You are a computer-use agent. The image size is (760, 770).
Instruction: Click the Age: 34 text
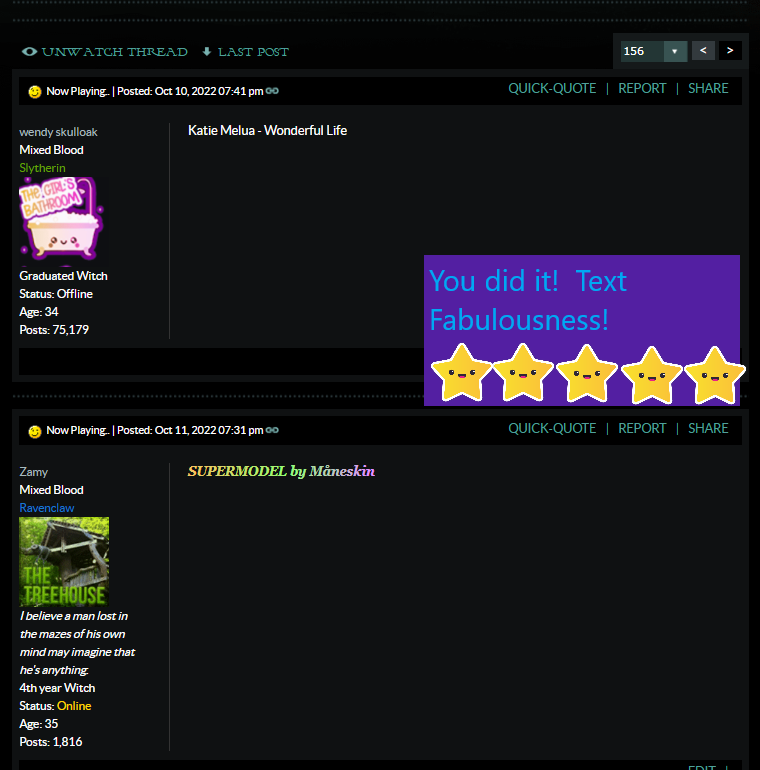tap(39, 312)
